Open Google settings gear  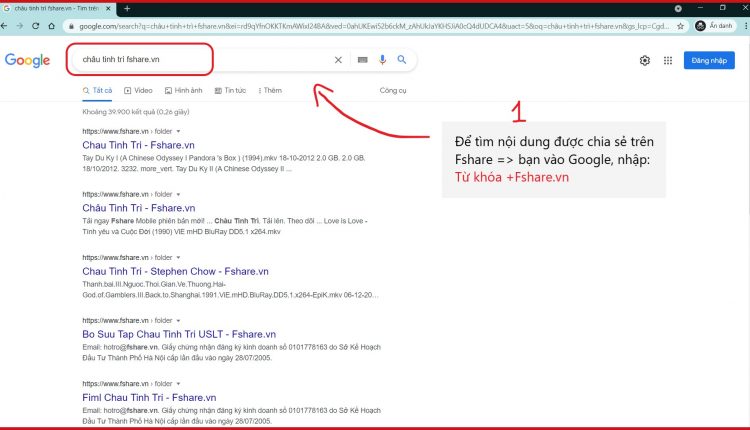point(645,60)
